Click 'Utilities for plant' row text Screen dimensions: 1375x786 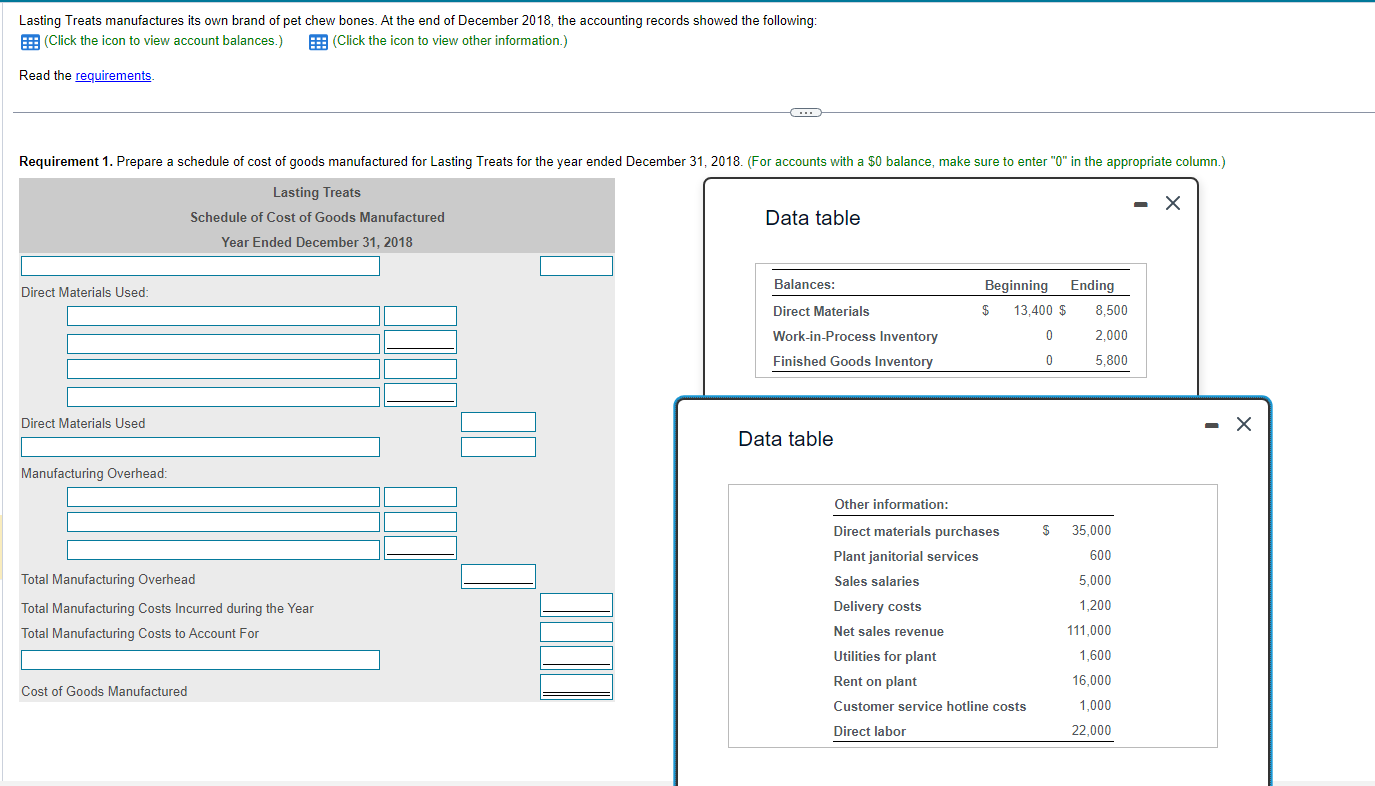[x=885, y=656]
